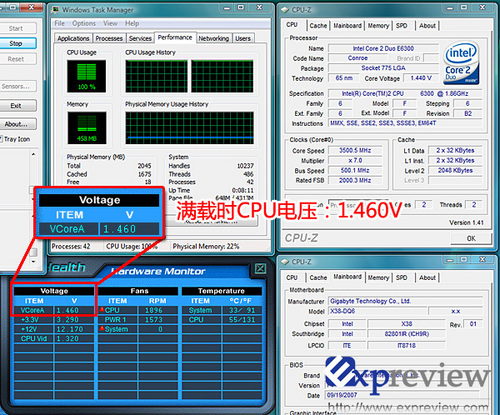Open the Networking tab in Task Manager
This screenshot has width=500, height=415.
point(214,39)
